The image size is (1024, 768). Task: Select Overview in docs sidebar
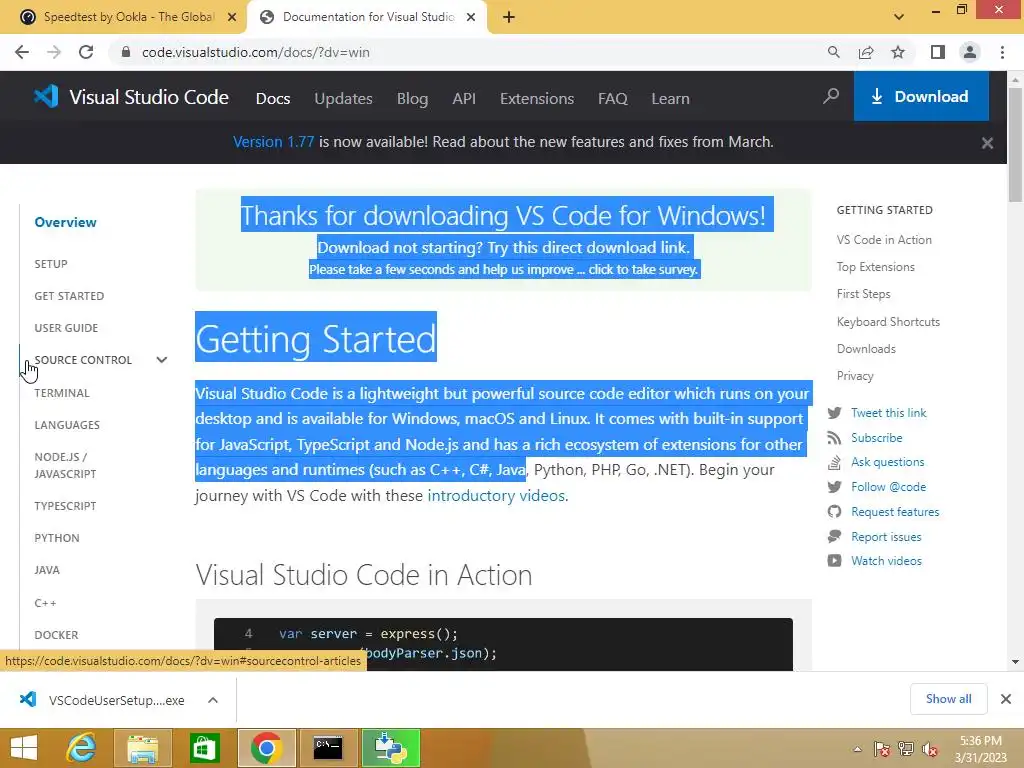click(65, 222)
